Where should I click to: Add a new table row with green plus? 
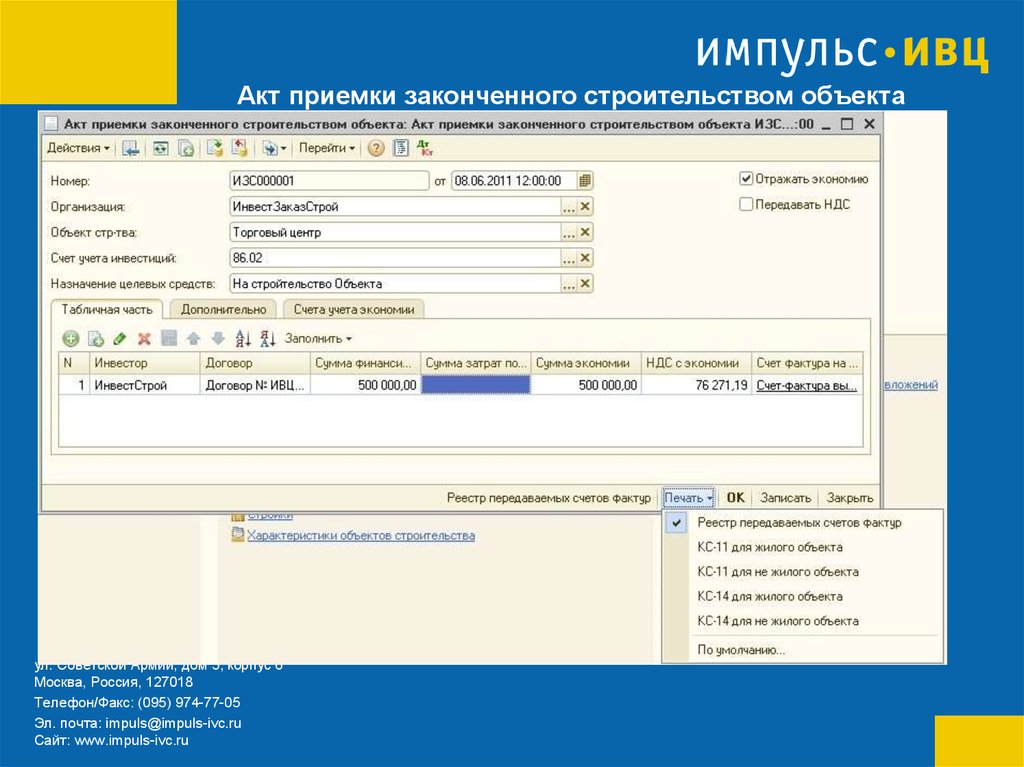[x=71, y=338]
